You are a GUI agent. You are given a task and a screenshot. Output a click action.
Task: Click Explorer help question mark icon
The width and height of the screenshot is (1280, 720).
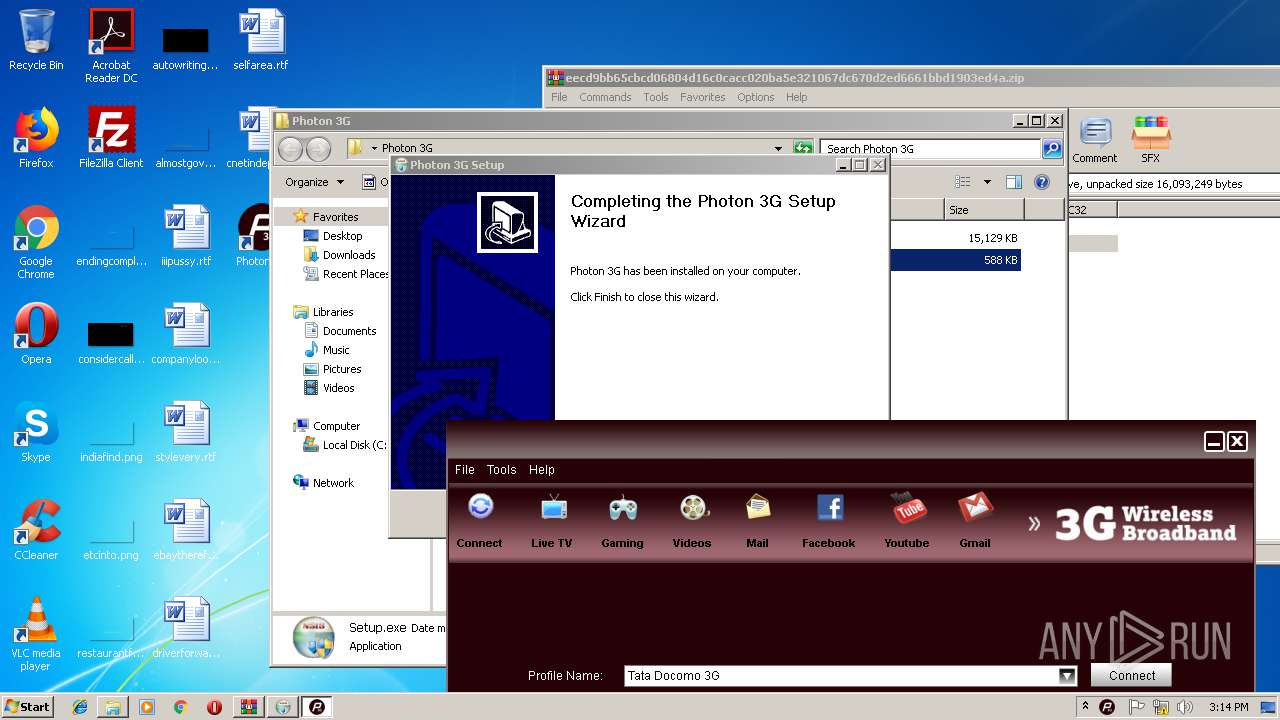tap(1042, 182)
